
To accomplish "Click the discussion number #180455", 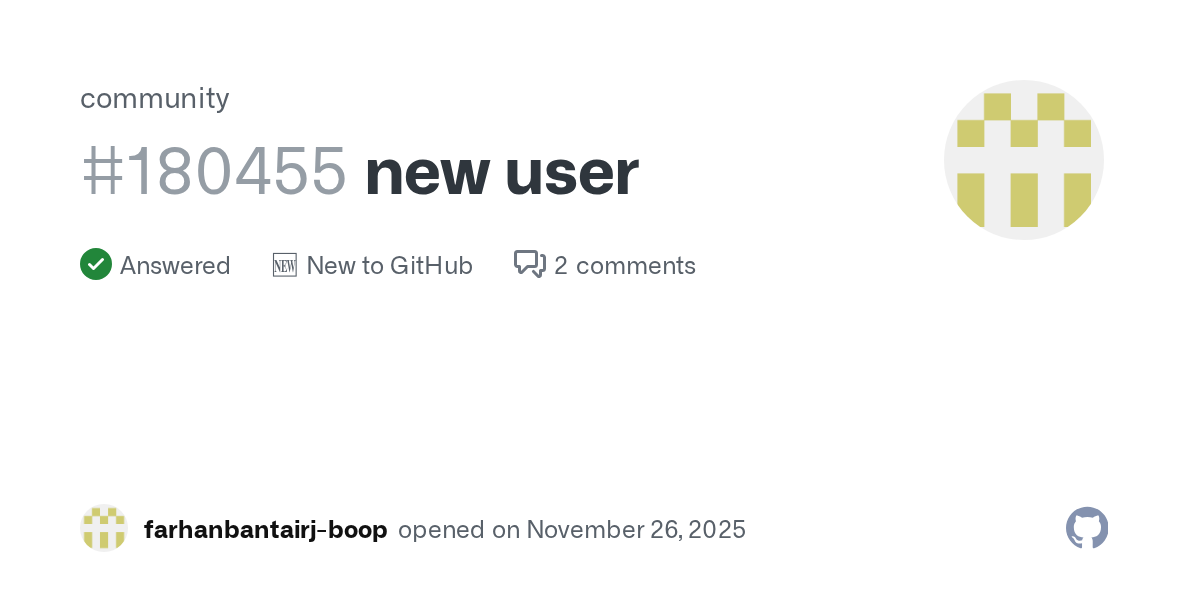I will [x=214, y=172].
